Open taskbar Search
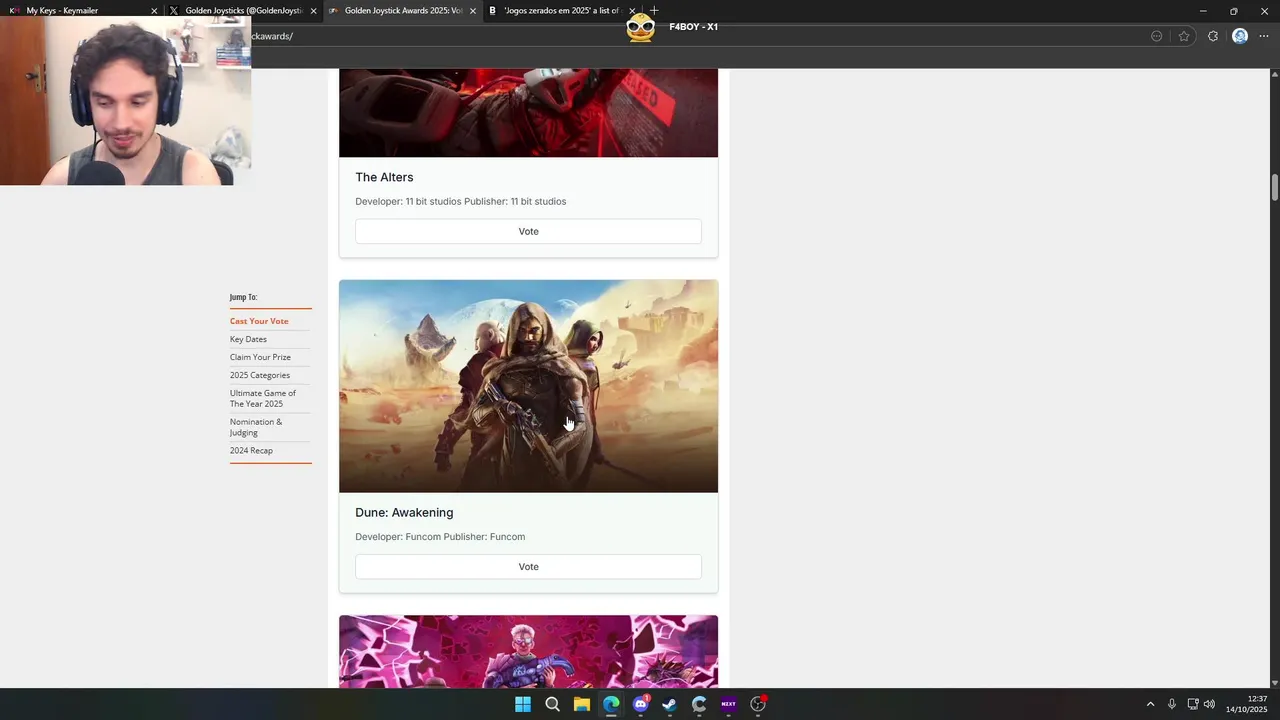The height and width of the screenshot is (720, 1280). coord(552,704)
